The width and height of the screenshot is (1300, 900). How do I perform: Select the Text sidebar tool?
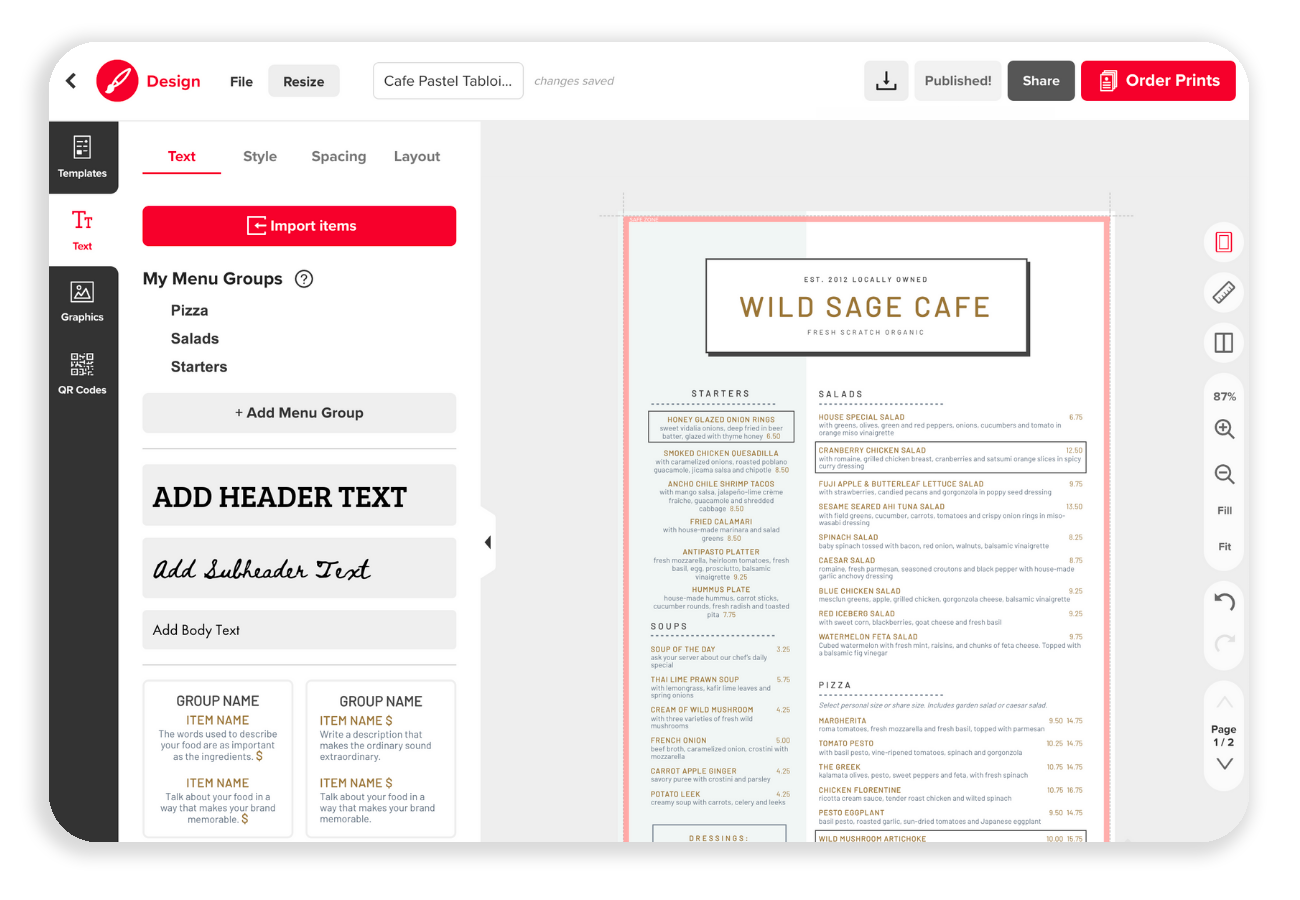[82, 229]
